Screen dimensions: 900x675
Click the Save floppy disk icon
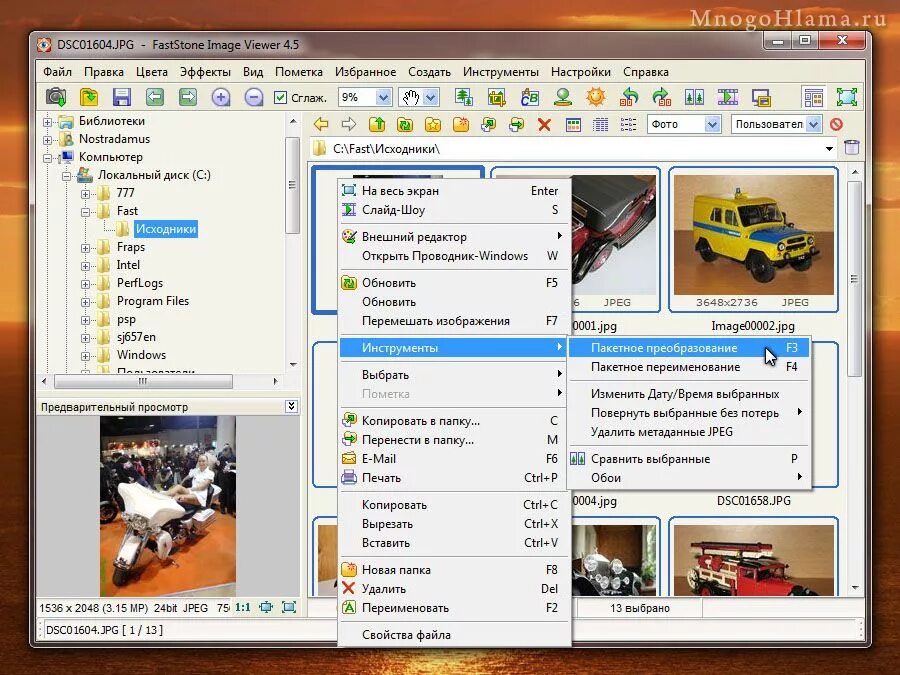(122, 97)
